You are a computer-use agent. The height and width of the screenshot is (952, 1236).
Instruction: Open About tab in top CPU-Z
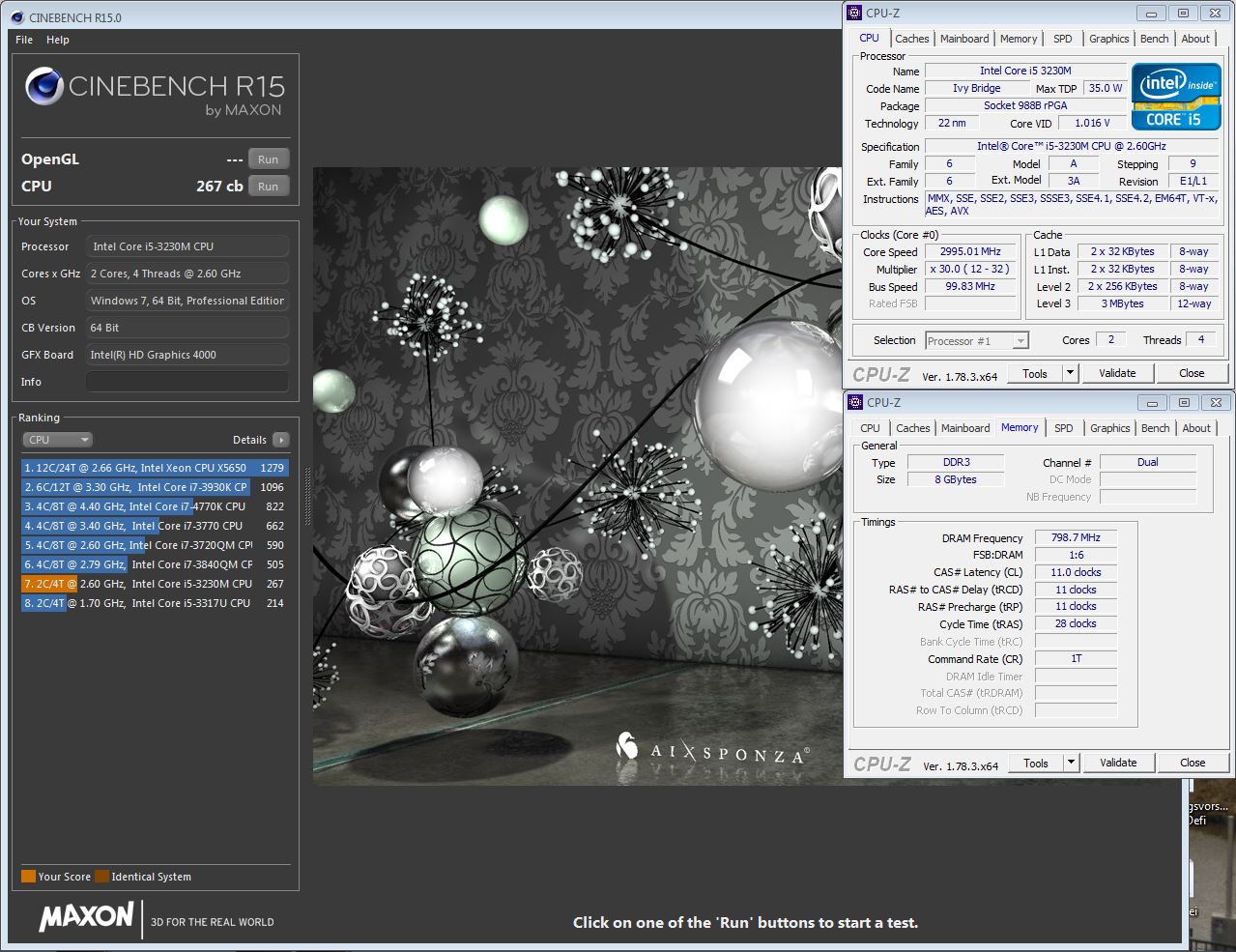pos(1195,39)
